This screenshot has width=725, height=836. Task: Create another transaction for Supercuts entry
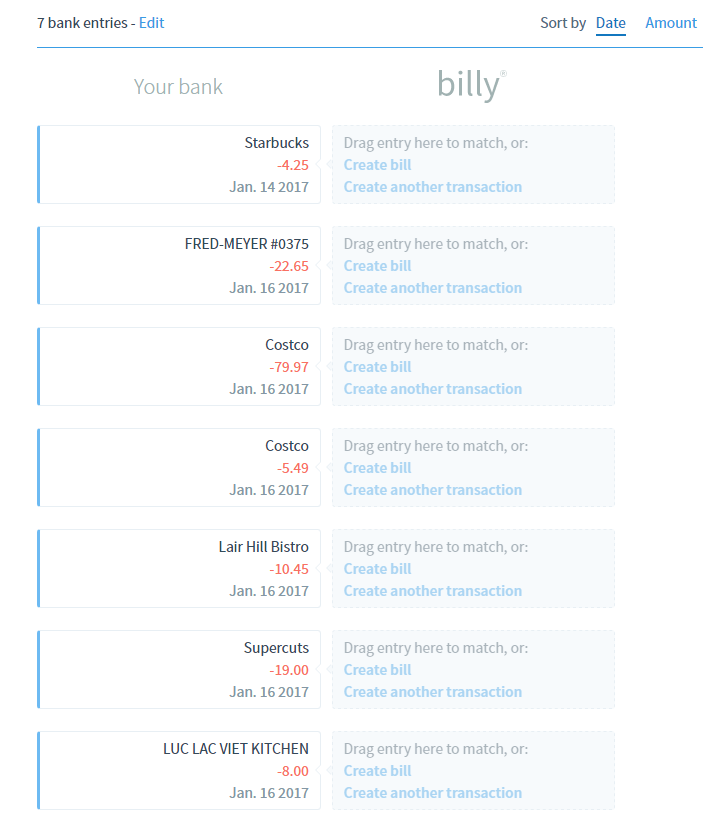point(432,692)
